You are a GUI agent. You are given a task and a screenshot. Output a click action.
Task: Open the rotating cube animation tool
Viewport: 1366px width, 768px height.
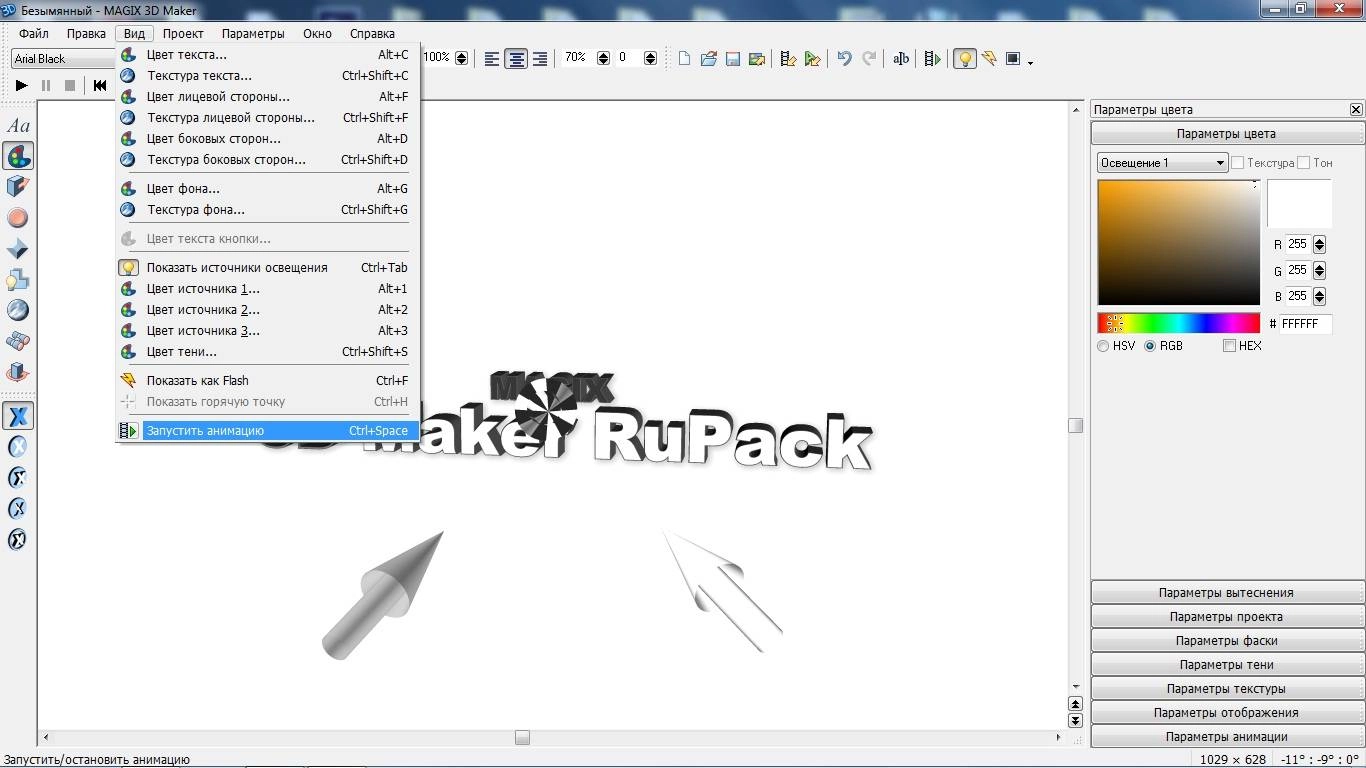pos(18,373)
